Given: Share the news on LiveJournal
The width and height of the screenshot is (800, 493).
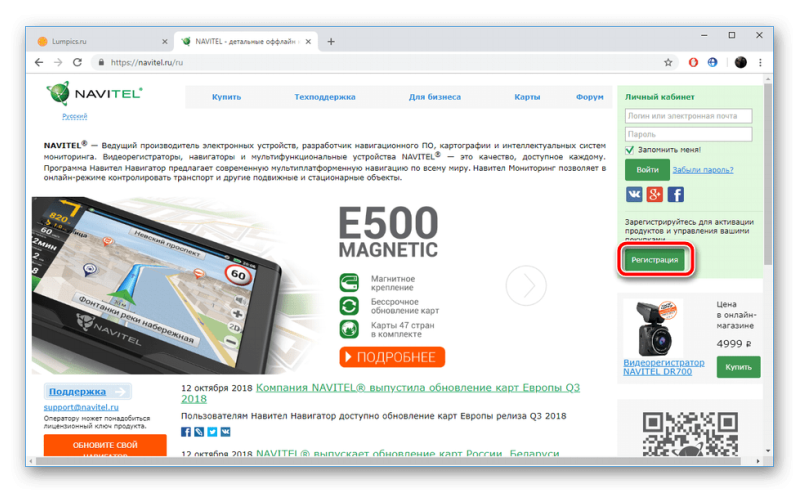Looking at the screenshot, I should tap(199, 432).
